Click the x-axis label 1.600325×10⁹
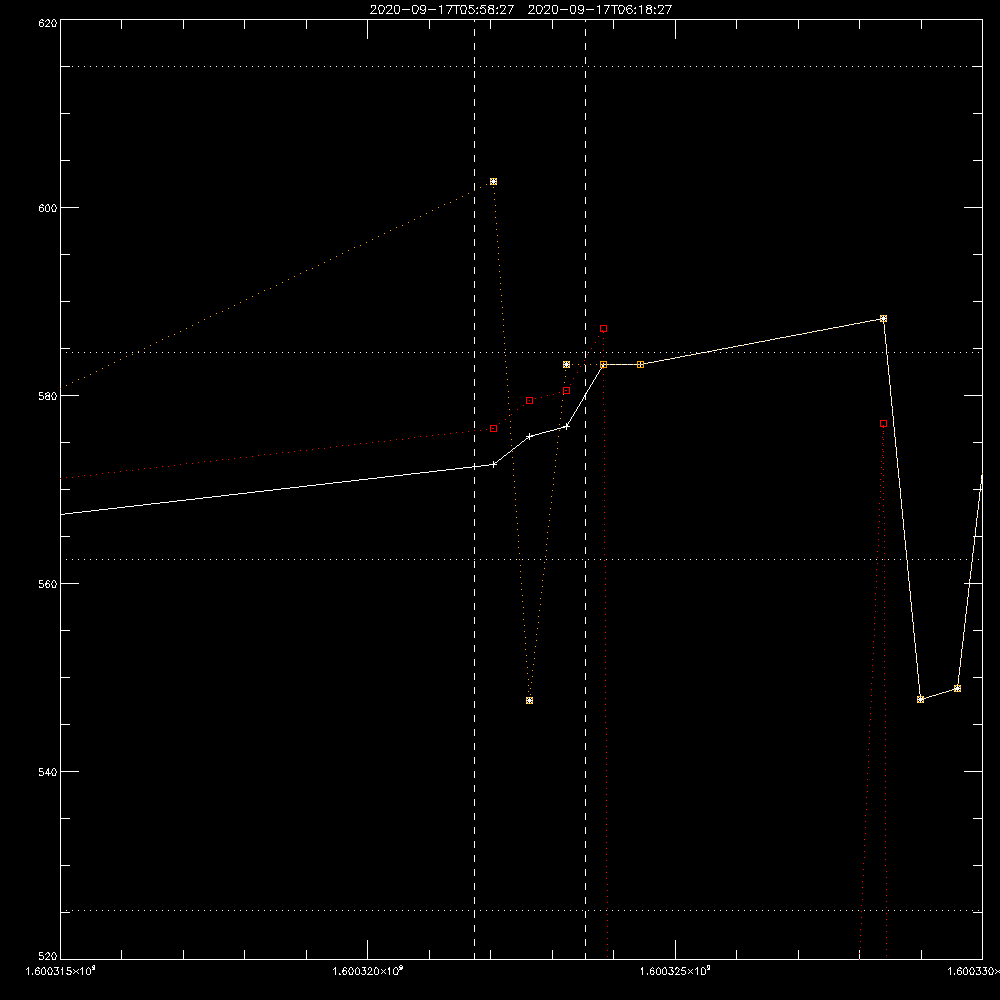This screenshot has height=1000, width=1000. (675, 971)
